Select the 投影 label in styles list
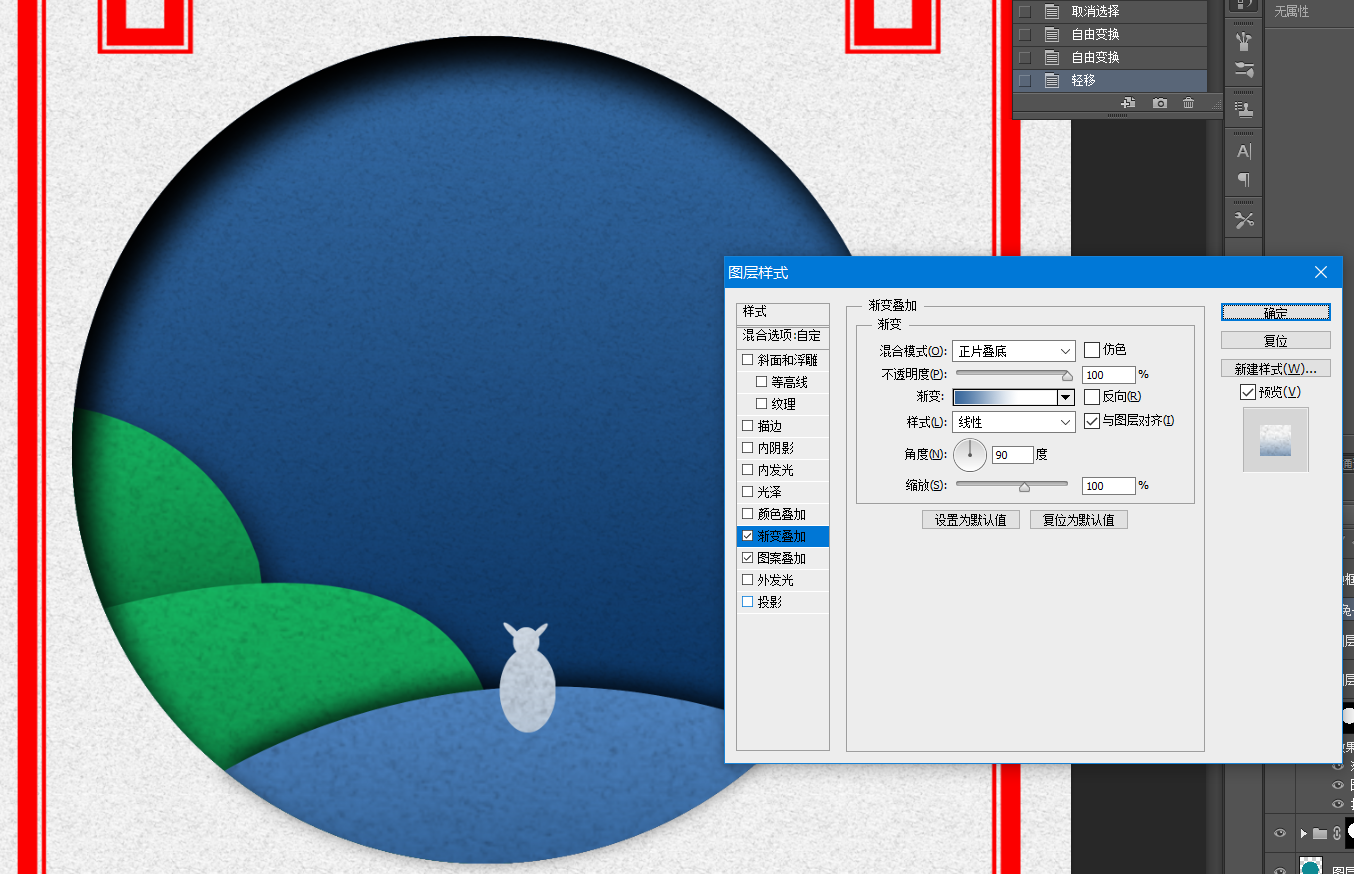The image size is (1354, 874). (x=770, y=602)
